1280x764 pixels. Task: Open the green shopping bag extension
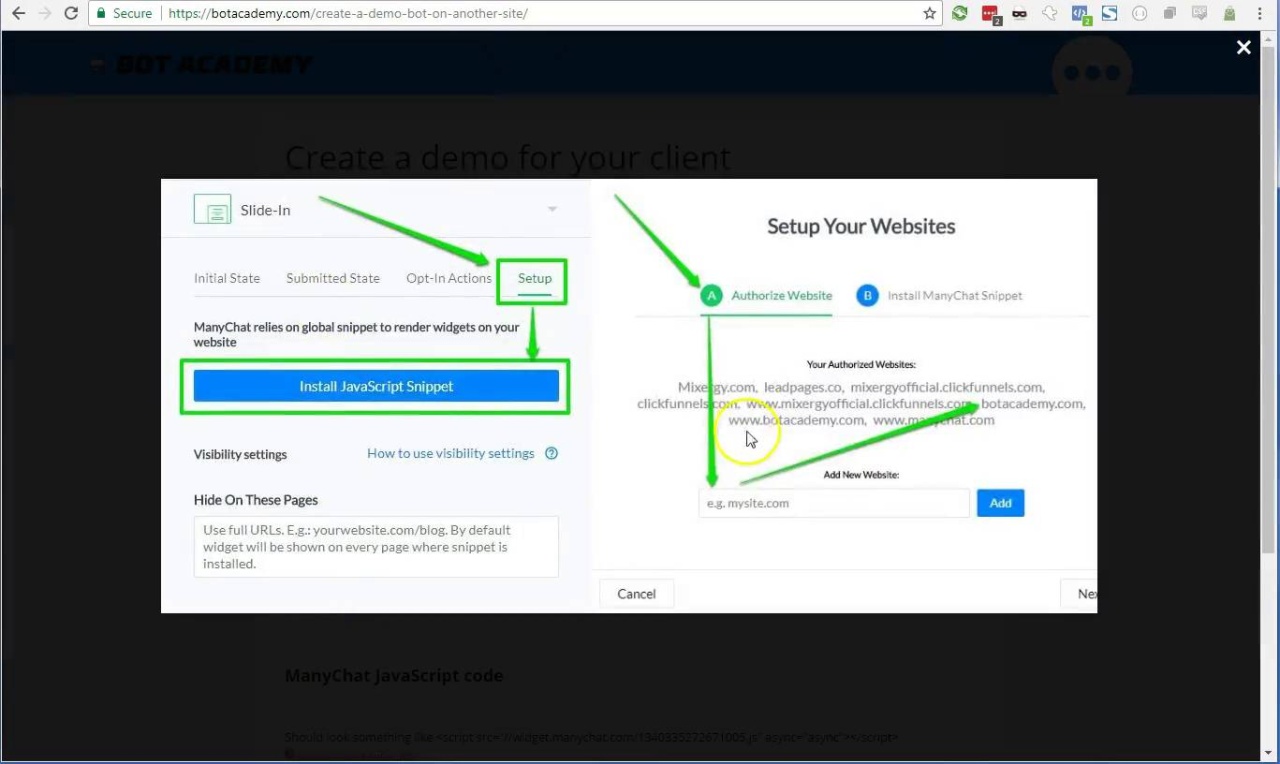tap(1229, 14)
